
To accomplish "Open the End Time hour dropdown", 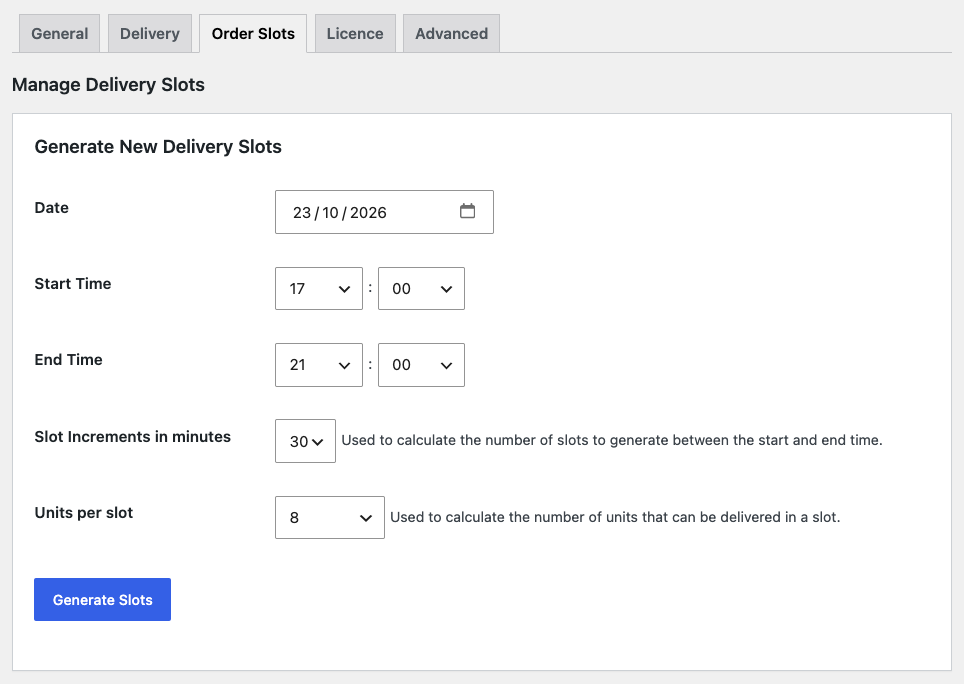I will pyautogui.click(x=318, y=365).
